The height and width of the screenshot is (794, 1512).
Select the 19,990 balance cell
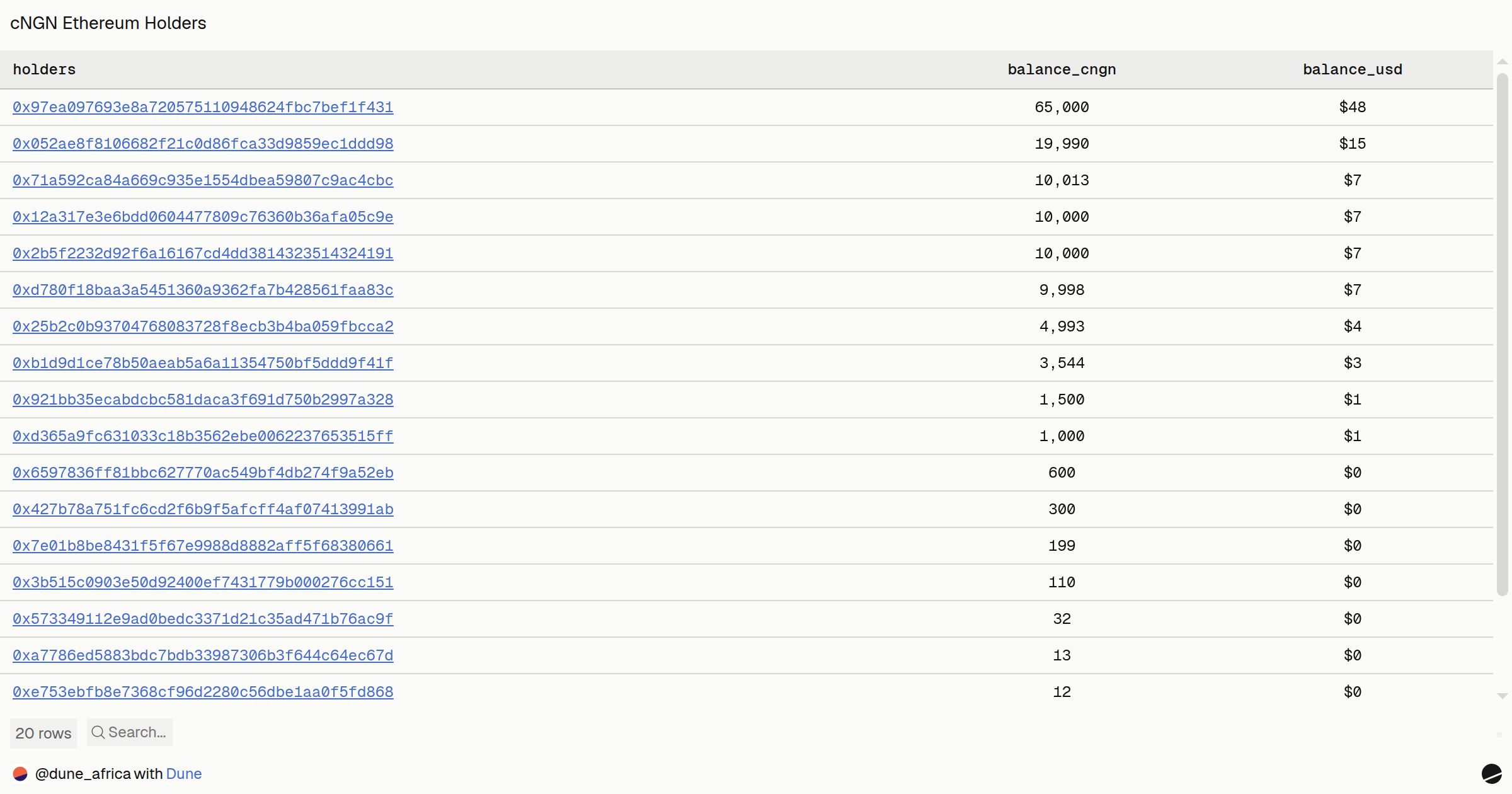click(1062, 144)
